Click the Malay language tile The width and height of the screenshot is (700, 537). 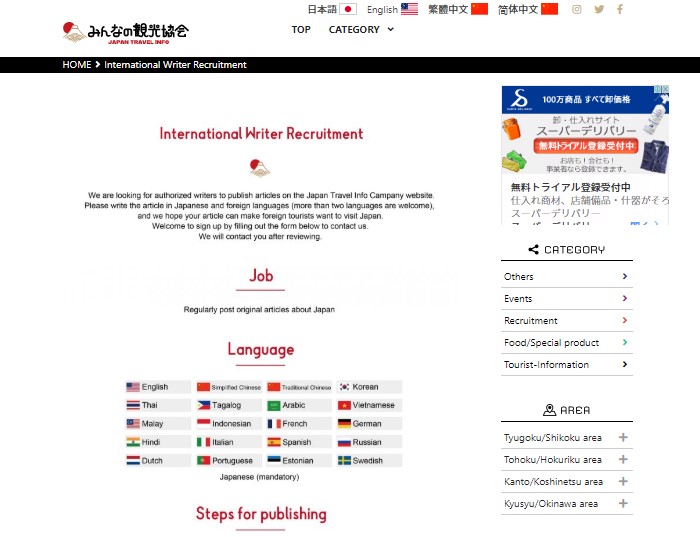pyautogui.click(x=158, y=424)
